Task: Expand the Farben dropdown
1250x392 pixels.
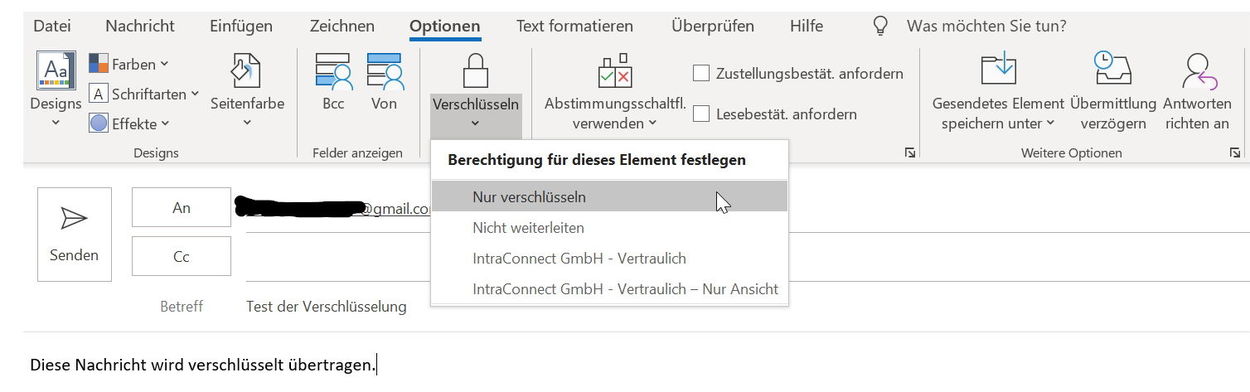Action: click(x=129, y=64)
